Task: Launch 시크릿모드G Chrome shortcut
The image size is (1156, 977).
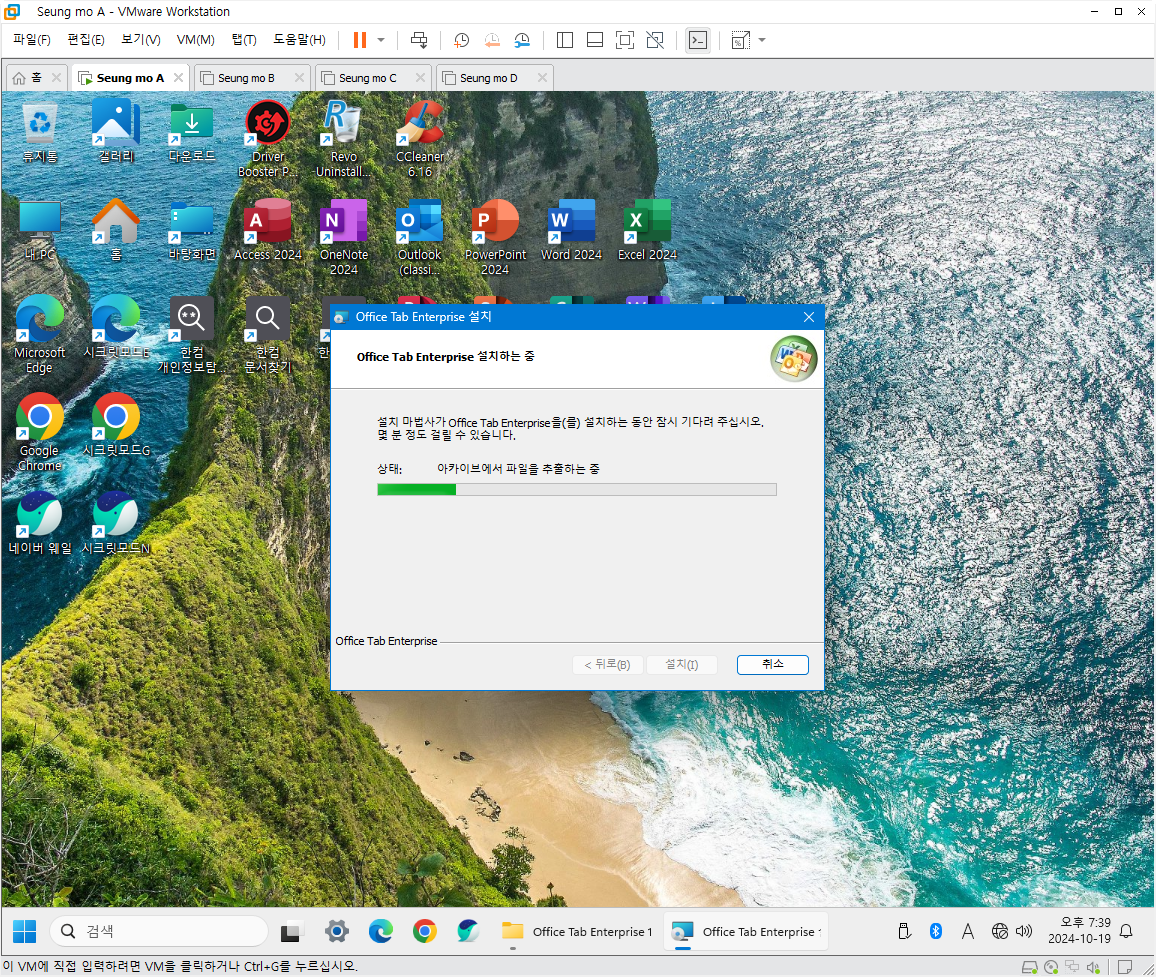Action: pyautogui.click(x=116, y=426)
